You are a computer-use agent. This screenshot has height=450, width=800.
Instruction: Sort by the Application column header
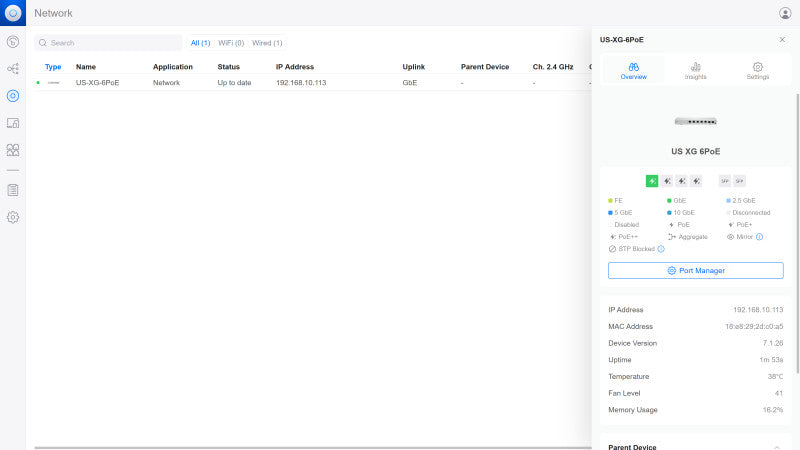pyautogui.click(x=173, y=67)
